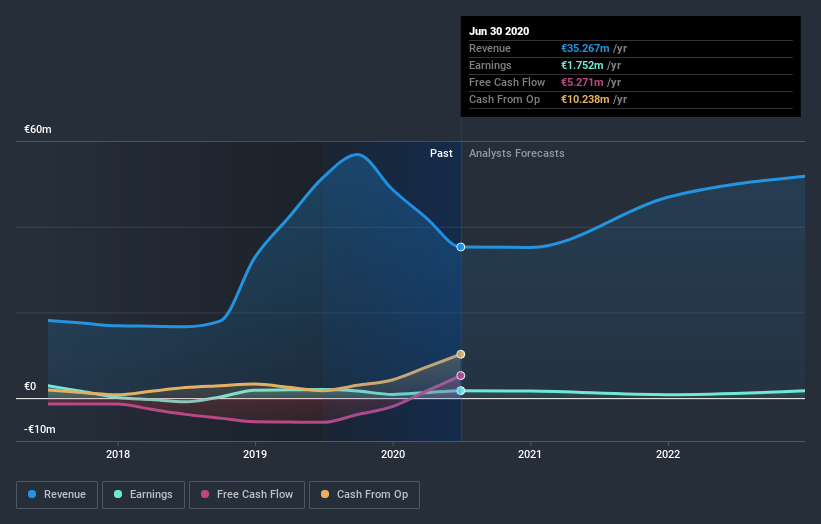Click the Jun 30 2020 tooltip date
This screenshot has width=821, height=524.
(x=499, y=31)
